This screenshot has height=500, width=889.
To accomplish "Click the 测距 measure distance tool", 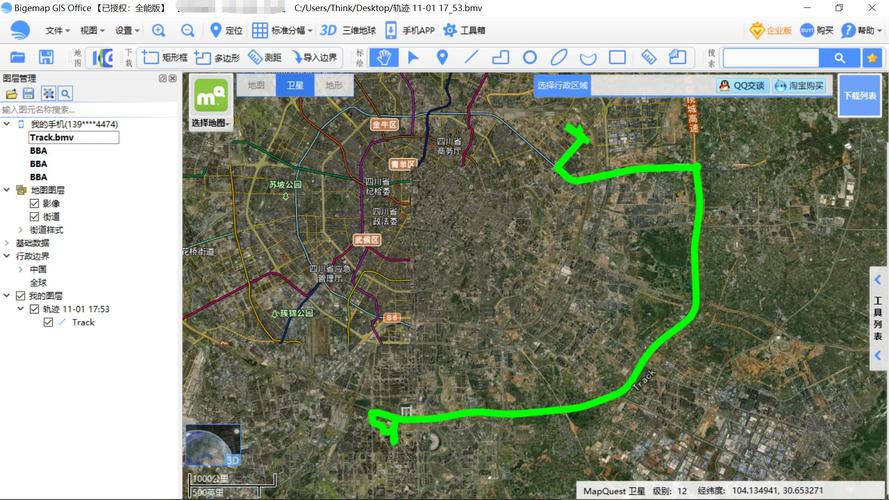I will 265,58.
